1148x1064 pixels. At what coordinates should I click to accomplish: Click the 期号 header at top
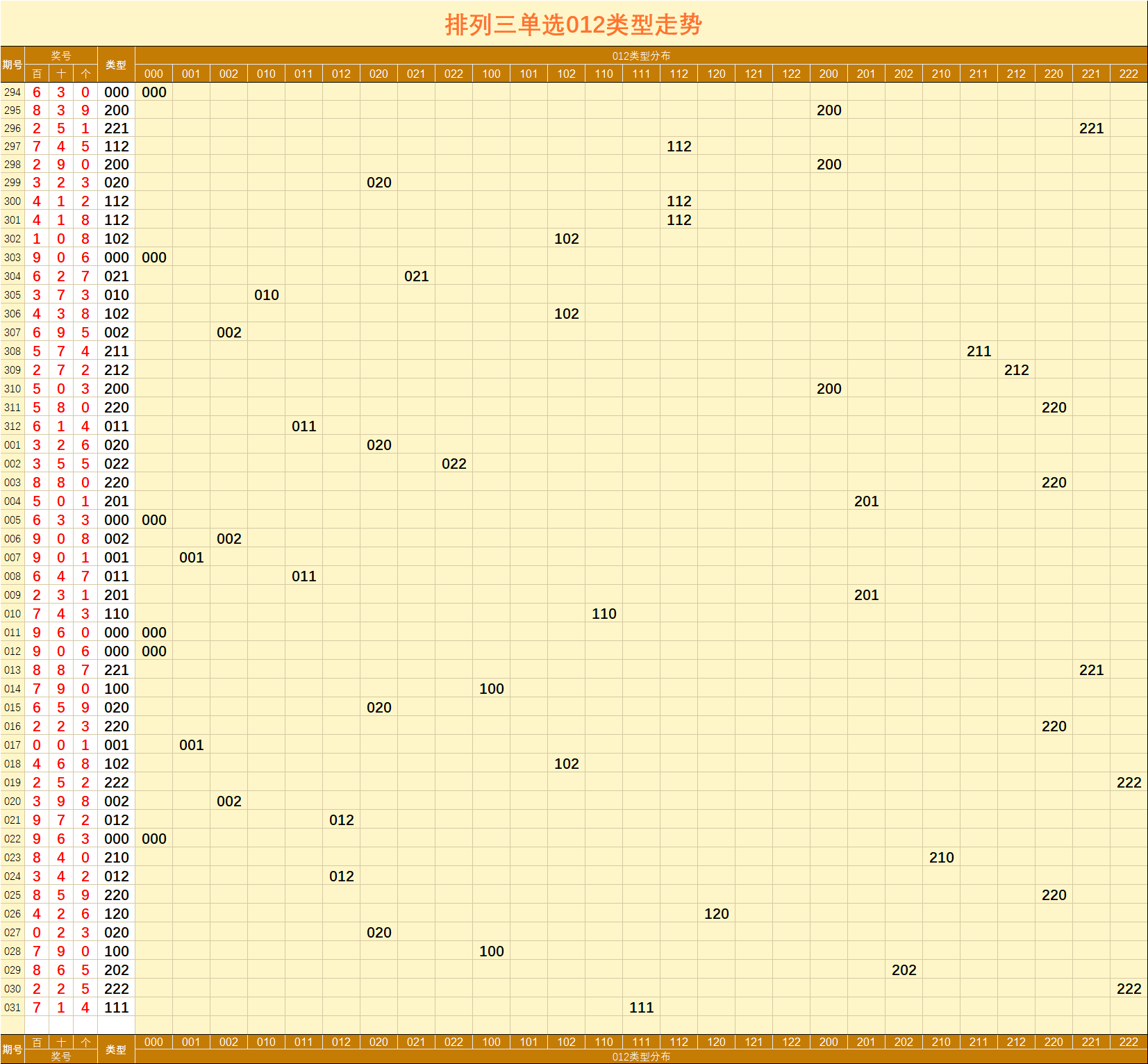[x=13, y=65]
